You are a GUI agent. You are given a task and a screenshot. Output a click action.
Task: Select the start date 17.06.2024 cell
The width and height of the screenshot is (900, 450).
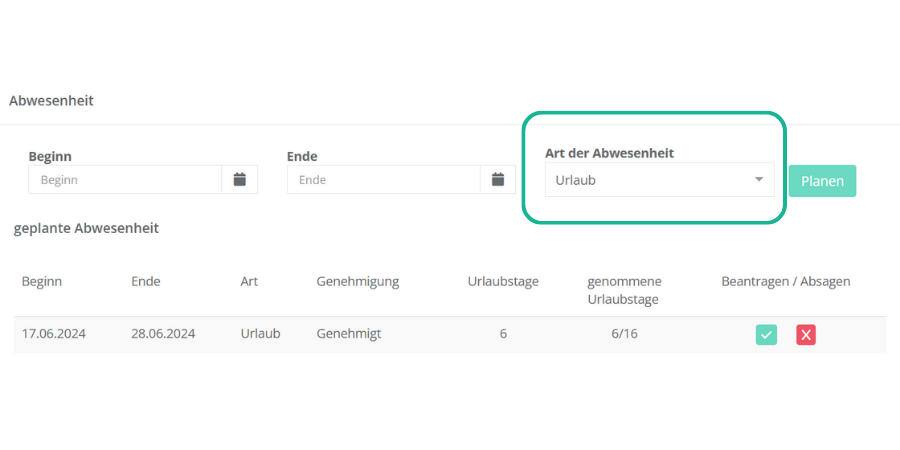point(54,334)
